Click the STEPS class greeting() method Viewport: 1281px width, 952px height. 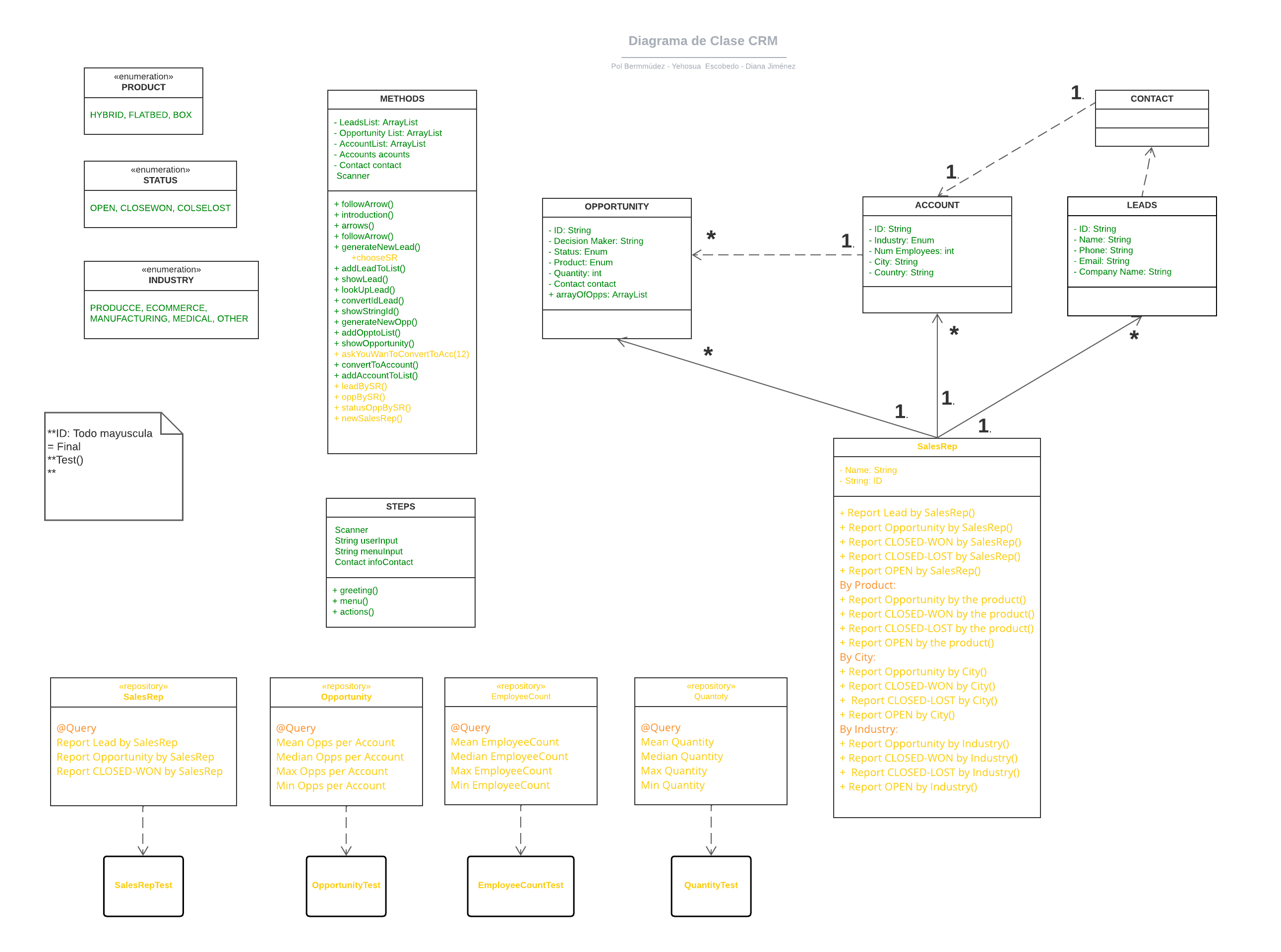pos(355,590)
